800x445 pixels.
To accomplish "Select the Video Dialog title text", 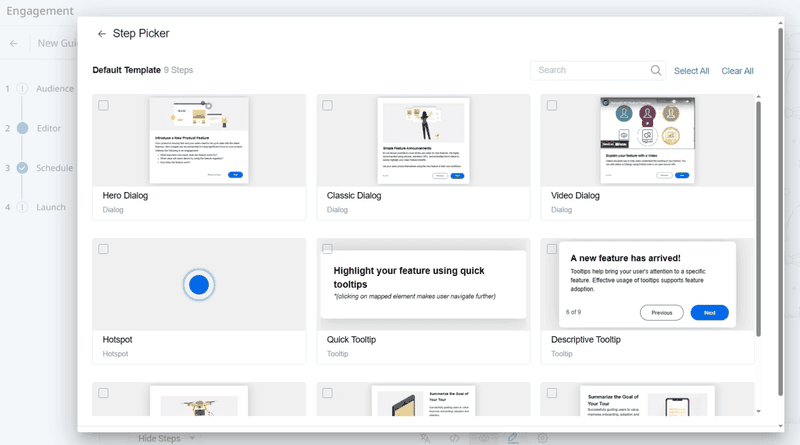I will [x=575, y=195].
